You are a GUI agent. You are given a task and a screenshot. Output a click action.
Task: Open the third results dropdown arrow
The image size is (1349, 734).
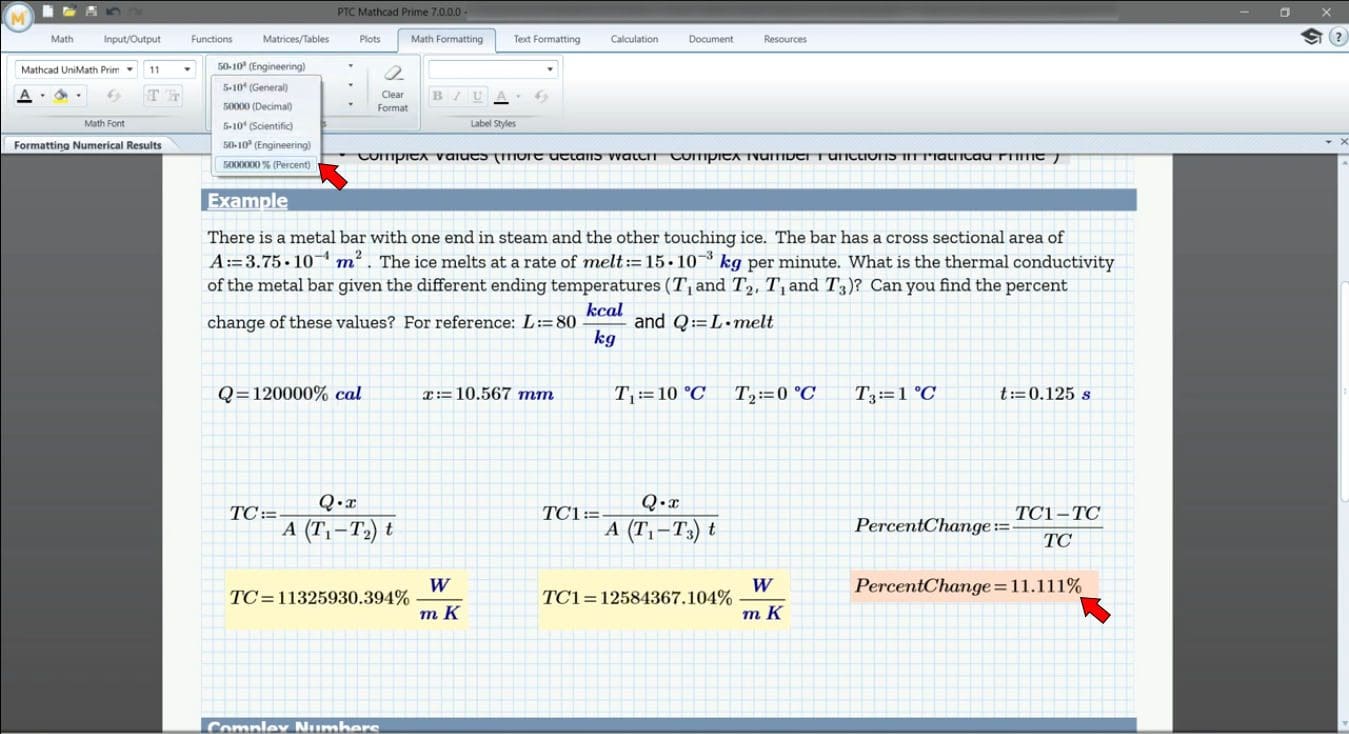(350, 103)
